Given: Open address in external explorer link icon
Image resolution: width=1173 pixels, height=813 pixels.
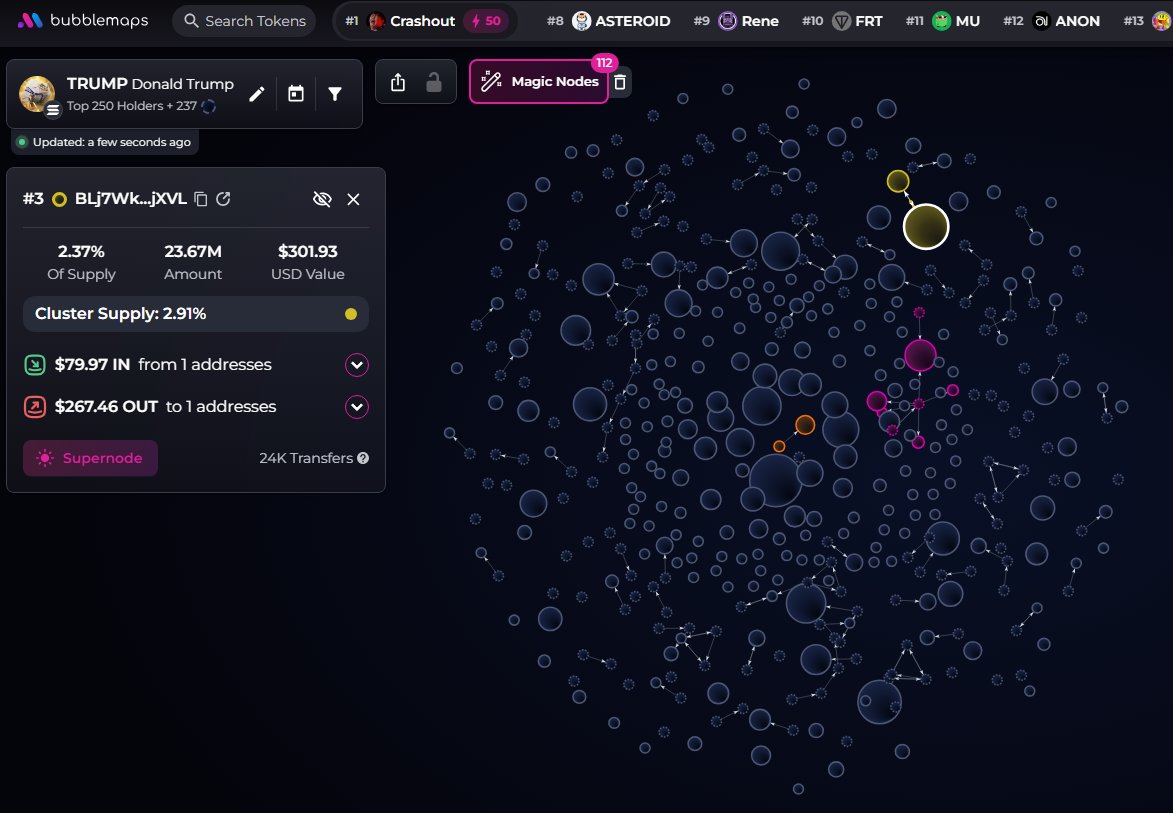Looking at the screenshot, I should (x=224, y=199).
